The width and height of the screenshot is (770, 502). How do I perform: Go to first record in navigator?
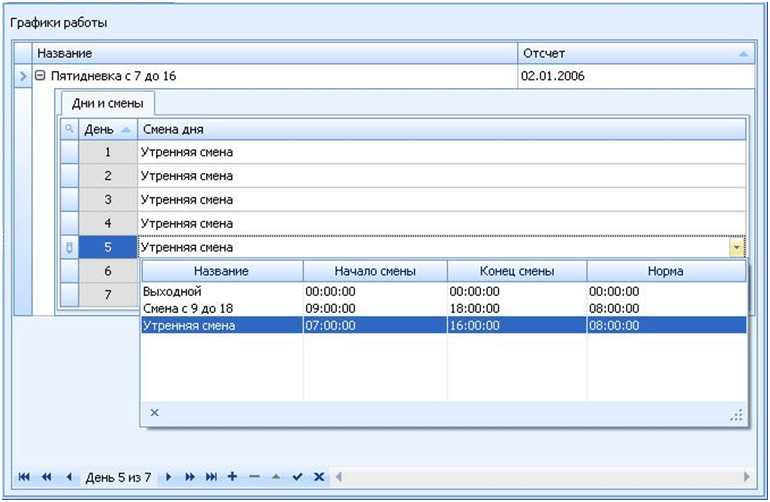pyautogui.click(x=24, y=477)
